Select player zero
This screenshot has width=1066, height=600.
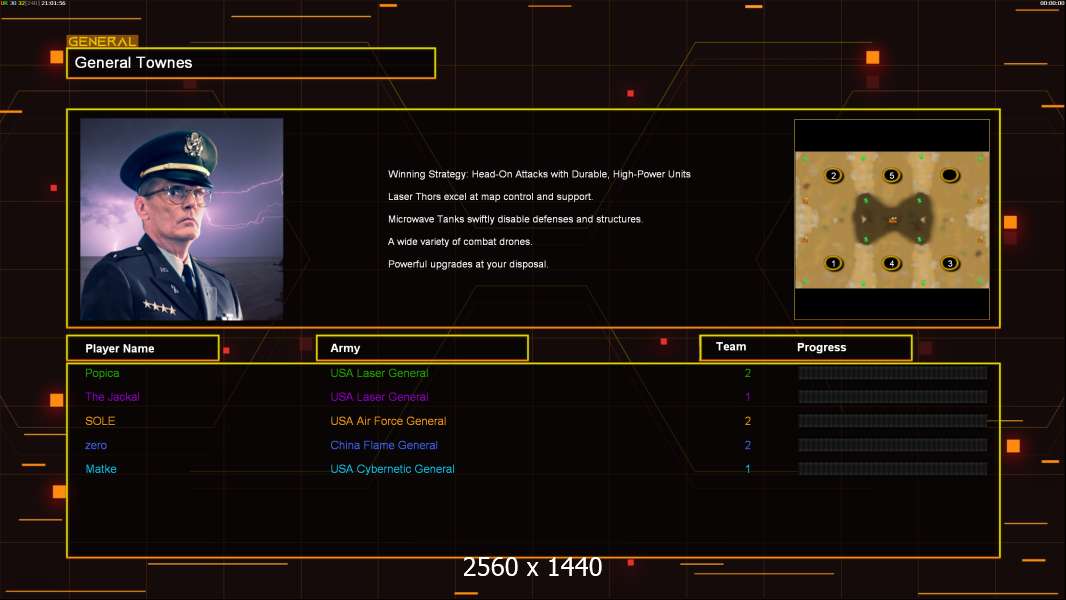pyautogui.click(x=96, y=445)
